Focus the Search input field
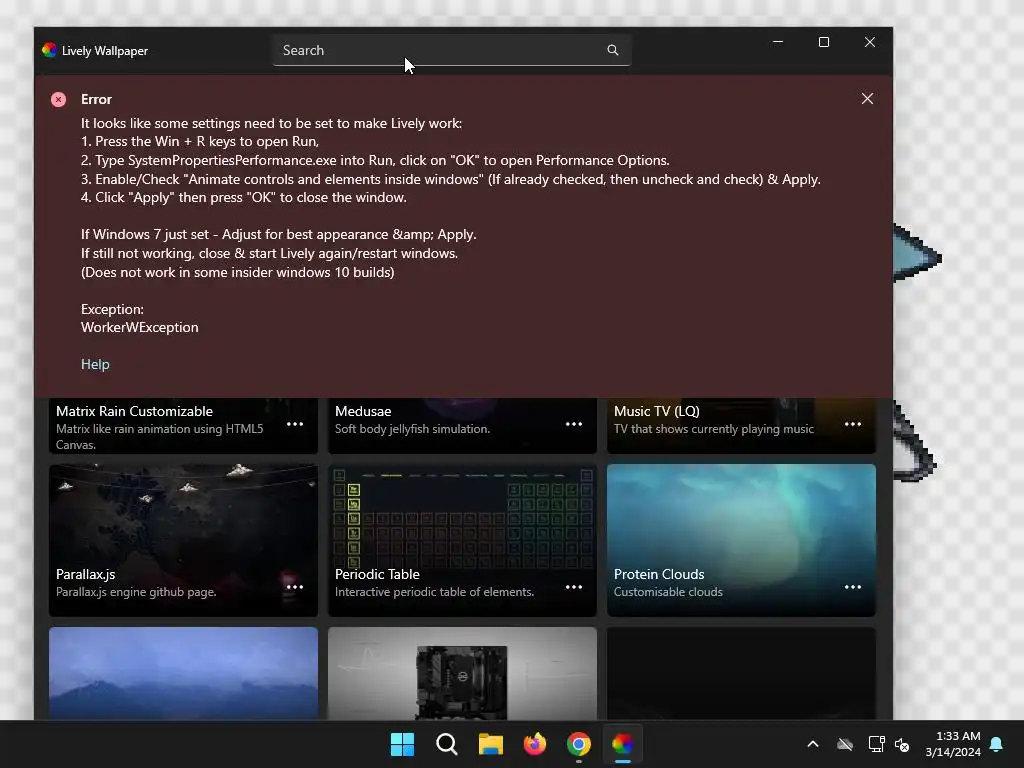The image size is (1024, 768). pyautogui.click(x=451, y=50)
